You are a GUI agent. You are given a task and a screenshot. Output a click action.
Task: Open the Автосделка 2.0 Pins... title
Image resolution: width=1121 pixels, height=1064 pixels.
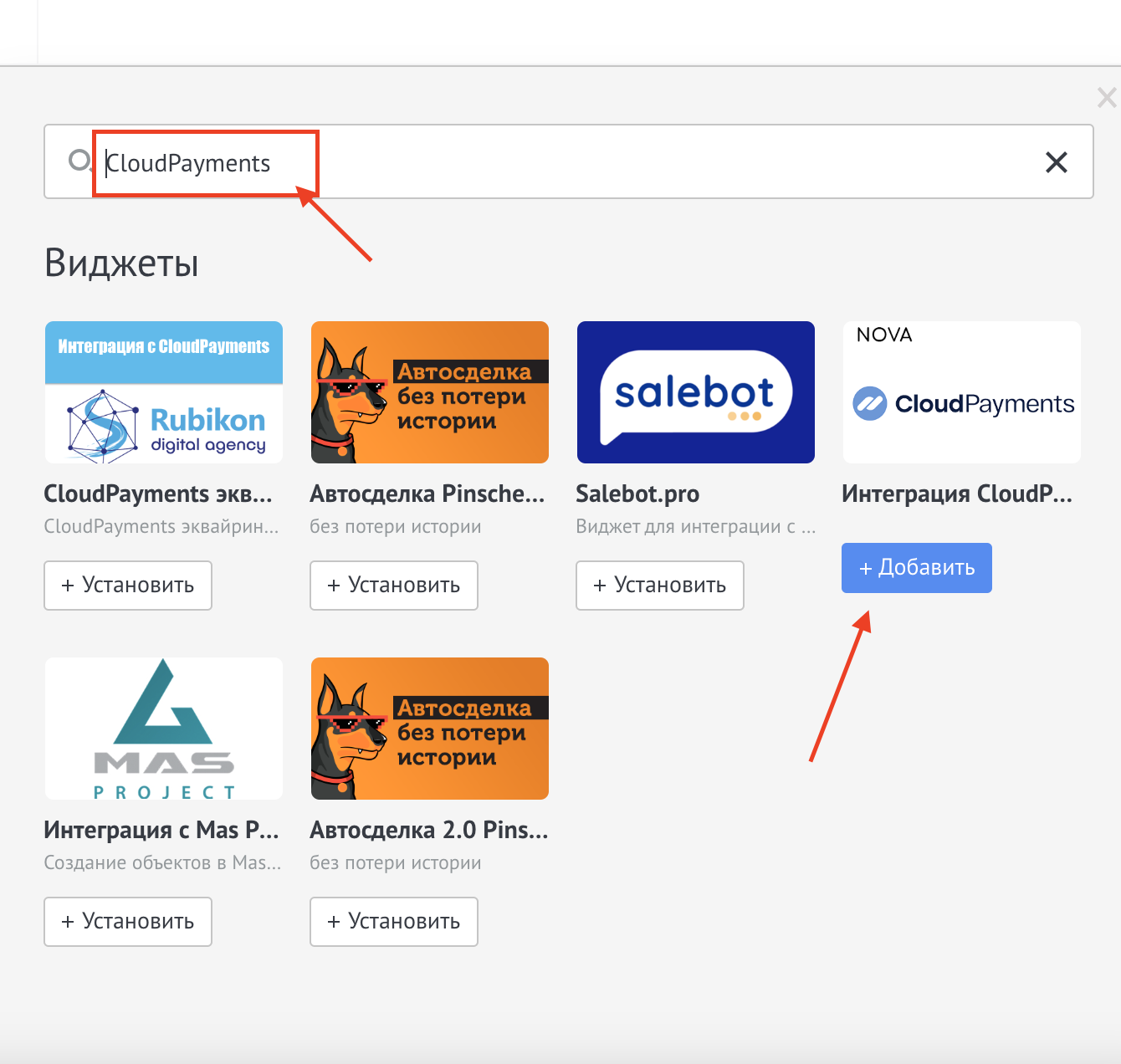[x=428, y=831]
